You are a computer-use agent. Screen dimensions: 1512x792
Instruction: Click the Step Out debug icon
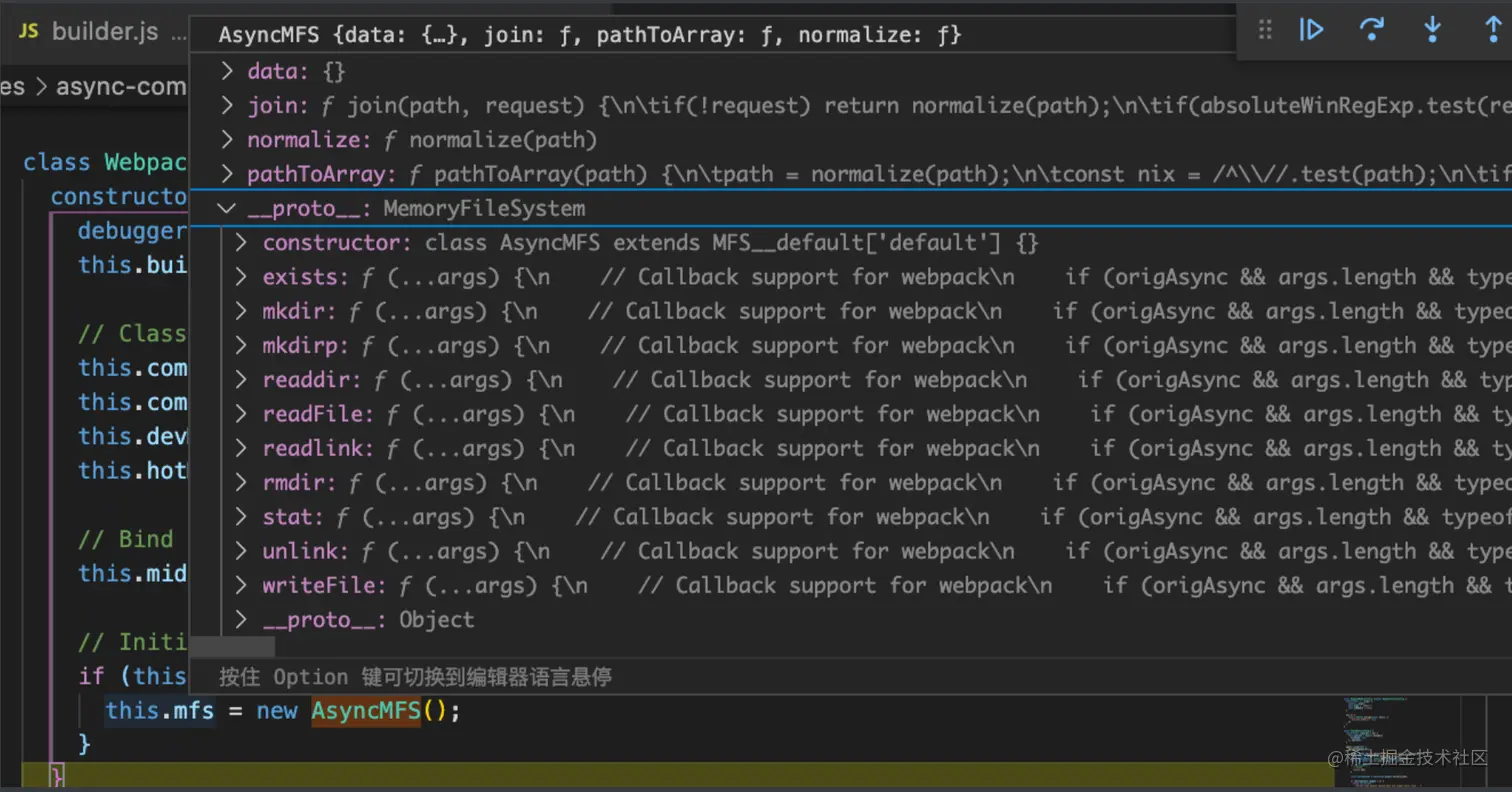point(1494,30)
